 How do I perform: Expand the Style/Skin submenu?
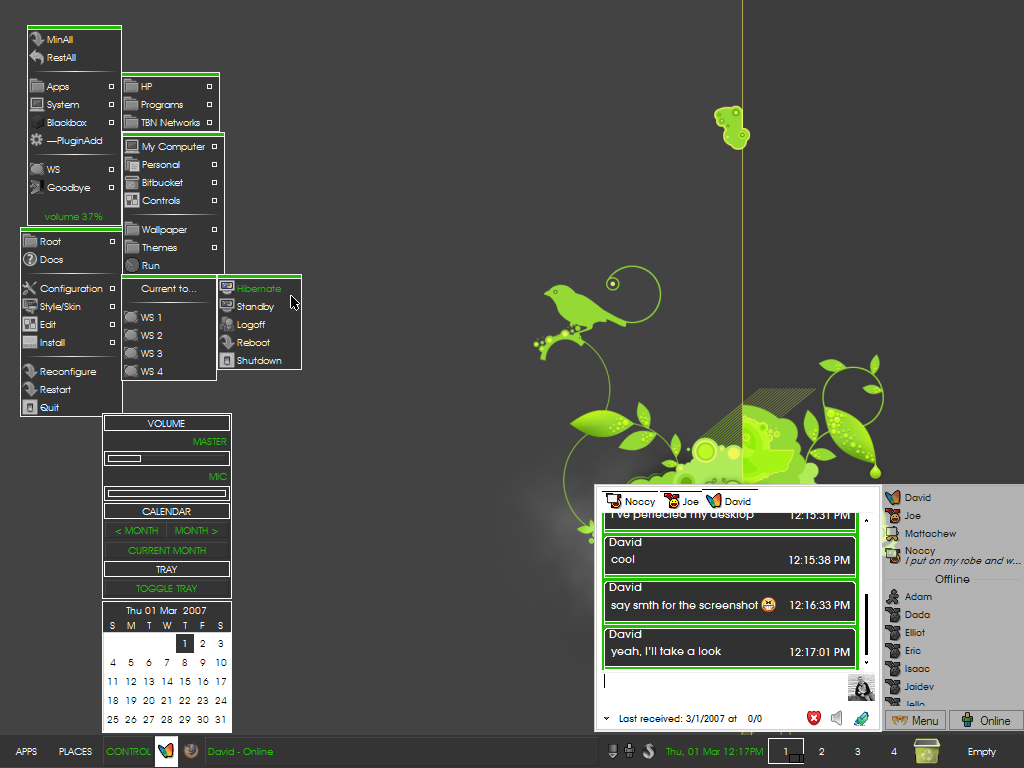click(x=112, y=306)
